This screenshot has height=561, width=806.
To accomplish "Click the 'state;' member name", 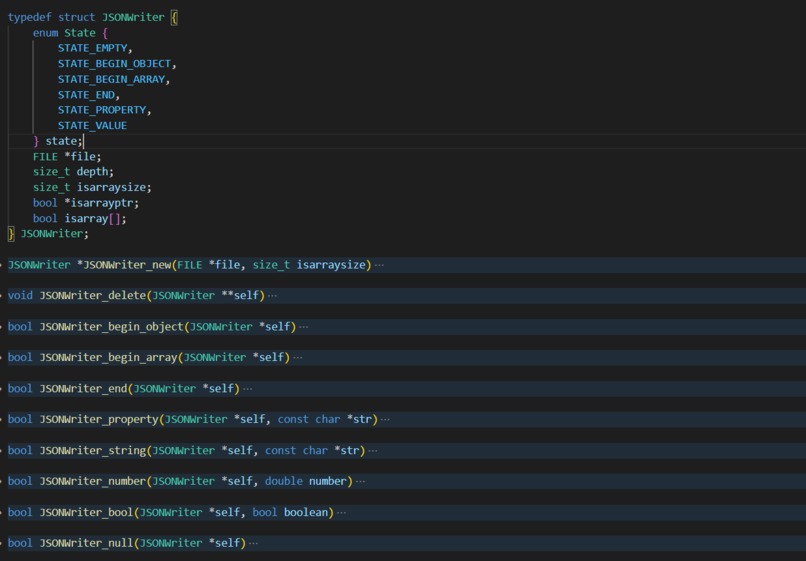I will click(64, 141).
